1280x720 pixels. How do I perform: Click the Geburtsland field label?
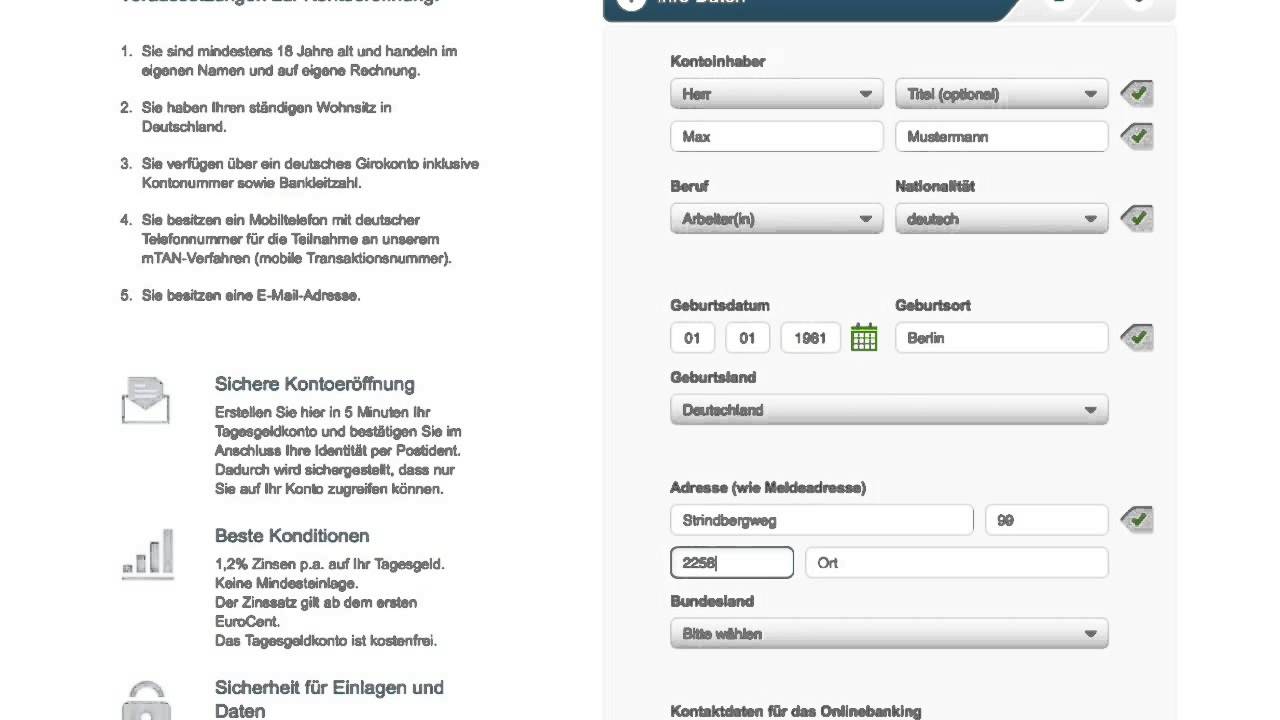coord(713,377)
